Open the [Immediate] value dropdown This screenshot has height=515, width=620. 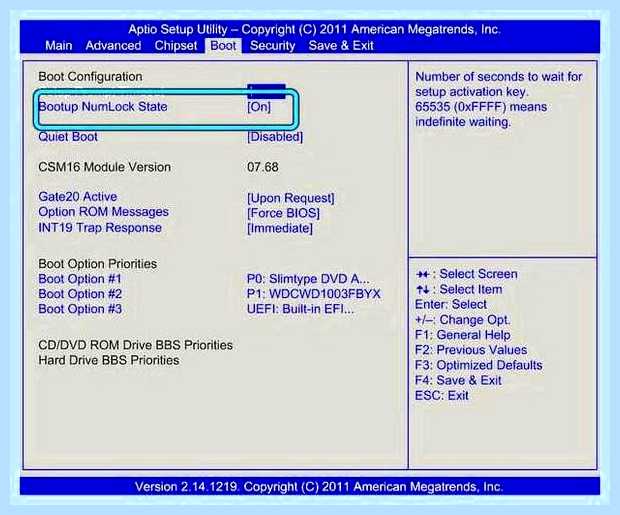click(x=280, y=228)
